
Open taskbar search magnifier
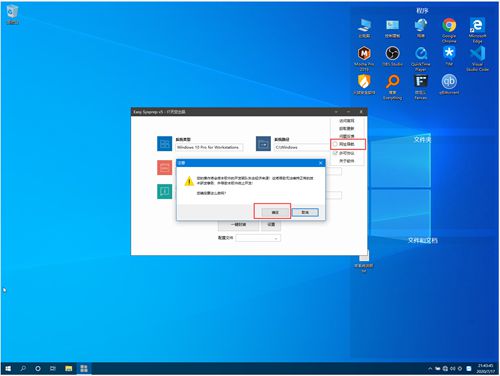23,368
